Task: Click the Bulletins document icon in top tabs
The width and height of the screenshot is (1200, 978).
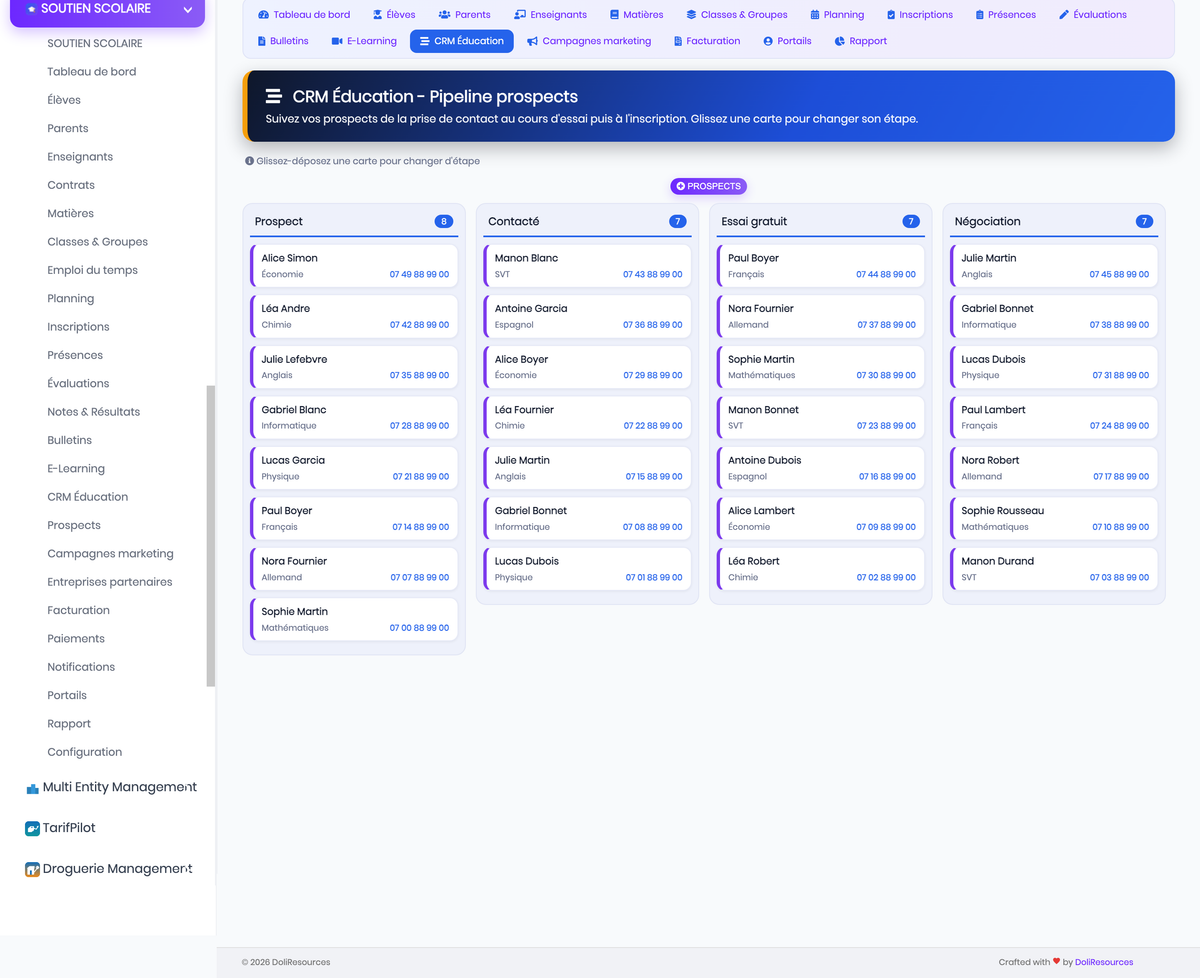Action: [x=262, y=41]
